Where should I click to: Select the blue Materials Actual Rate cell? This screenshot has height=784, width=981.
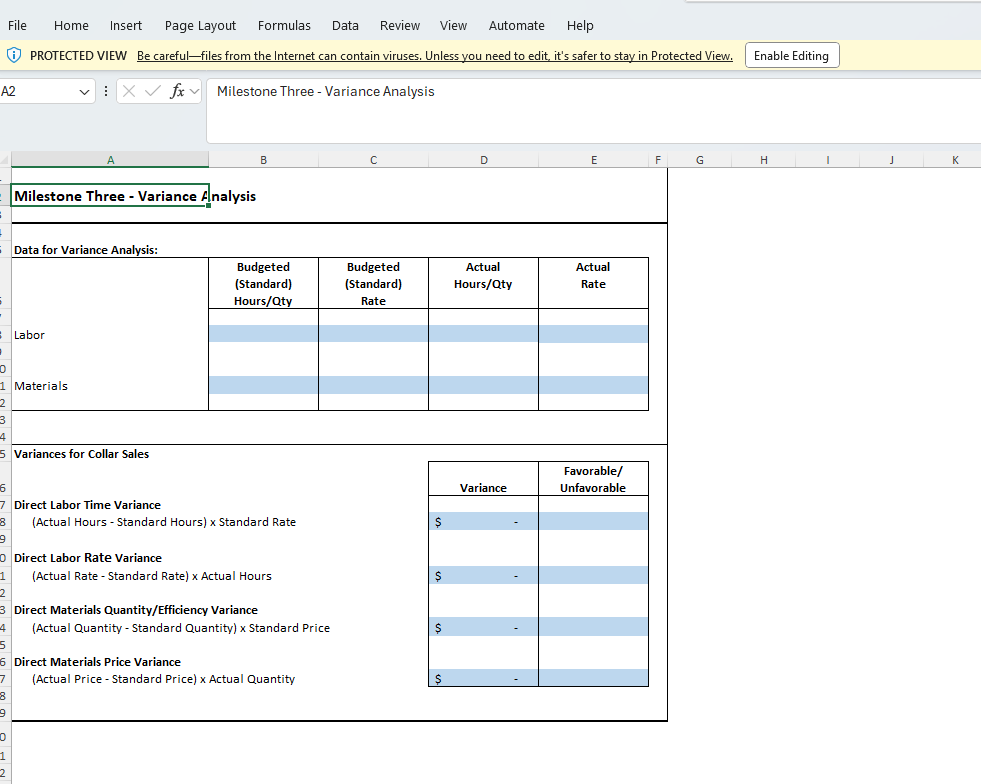tap(593, 385)
